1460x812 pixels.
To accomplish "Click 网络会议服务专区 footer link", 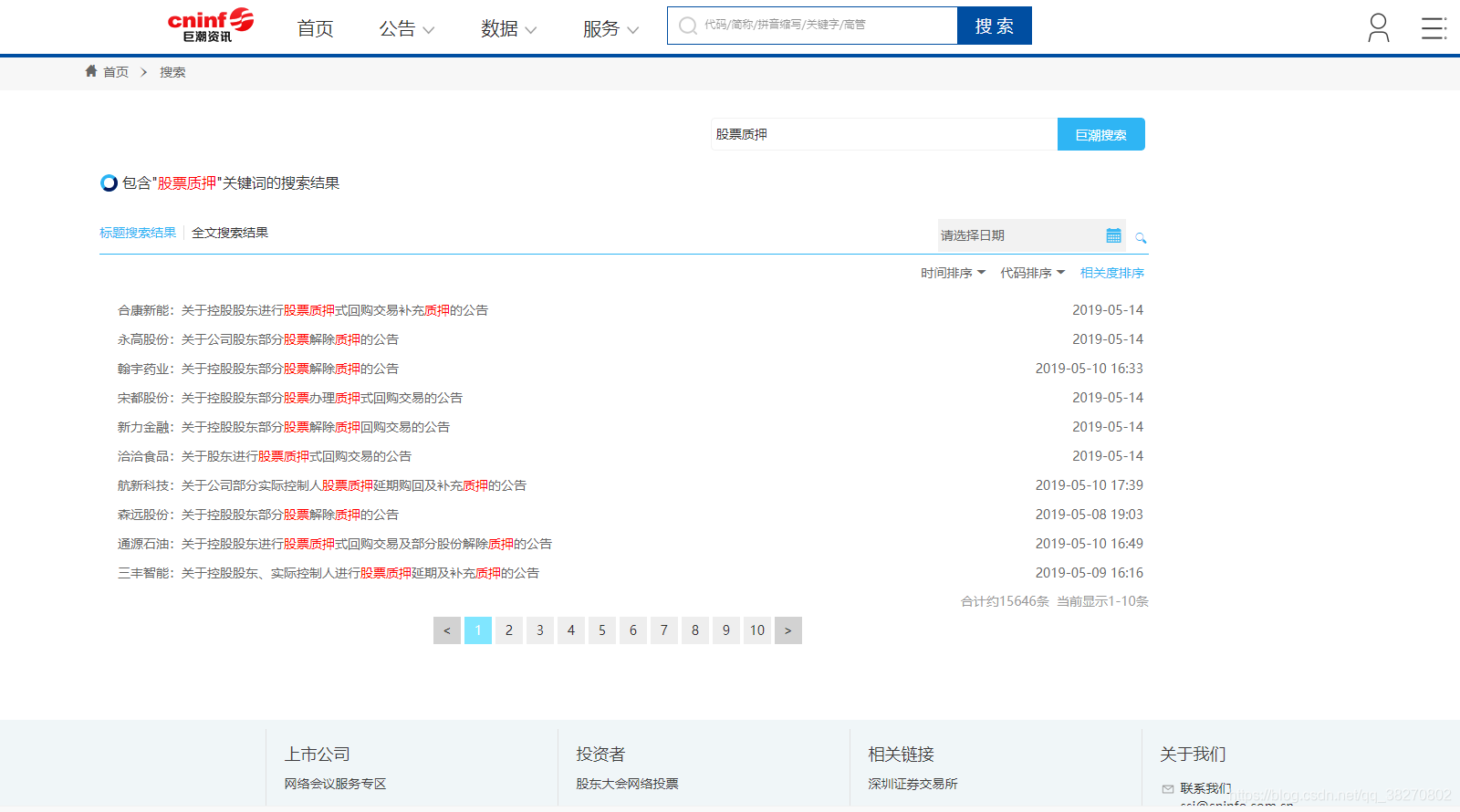I will tap(335, 784).
